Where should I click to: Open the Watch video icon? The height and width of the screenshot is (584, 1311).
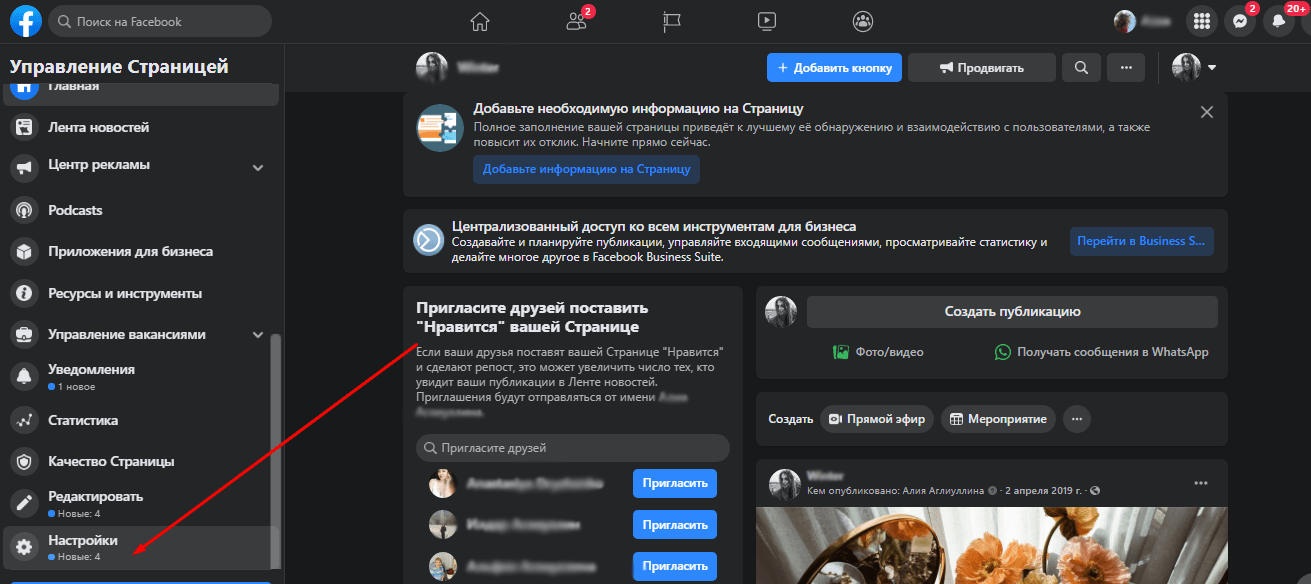[767, 21]
